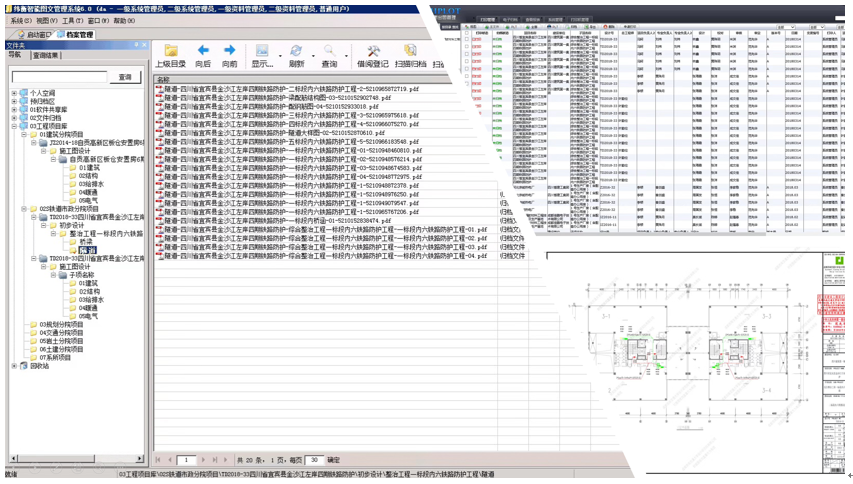Collapse the 03工程项目库 tree node
This screenshot has height=484, width=853.
[x=14, y=126]
